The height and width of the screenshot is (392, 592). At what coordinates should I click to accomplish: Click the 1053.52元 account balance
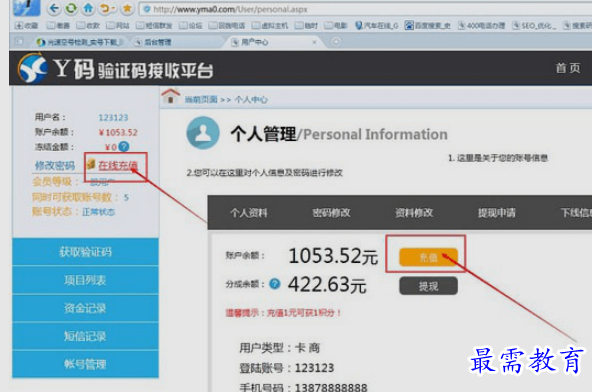click(333, 256)
